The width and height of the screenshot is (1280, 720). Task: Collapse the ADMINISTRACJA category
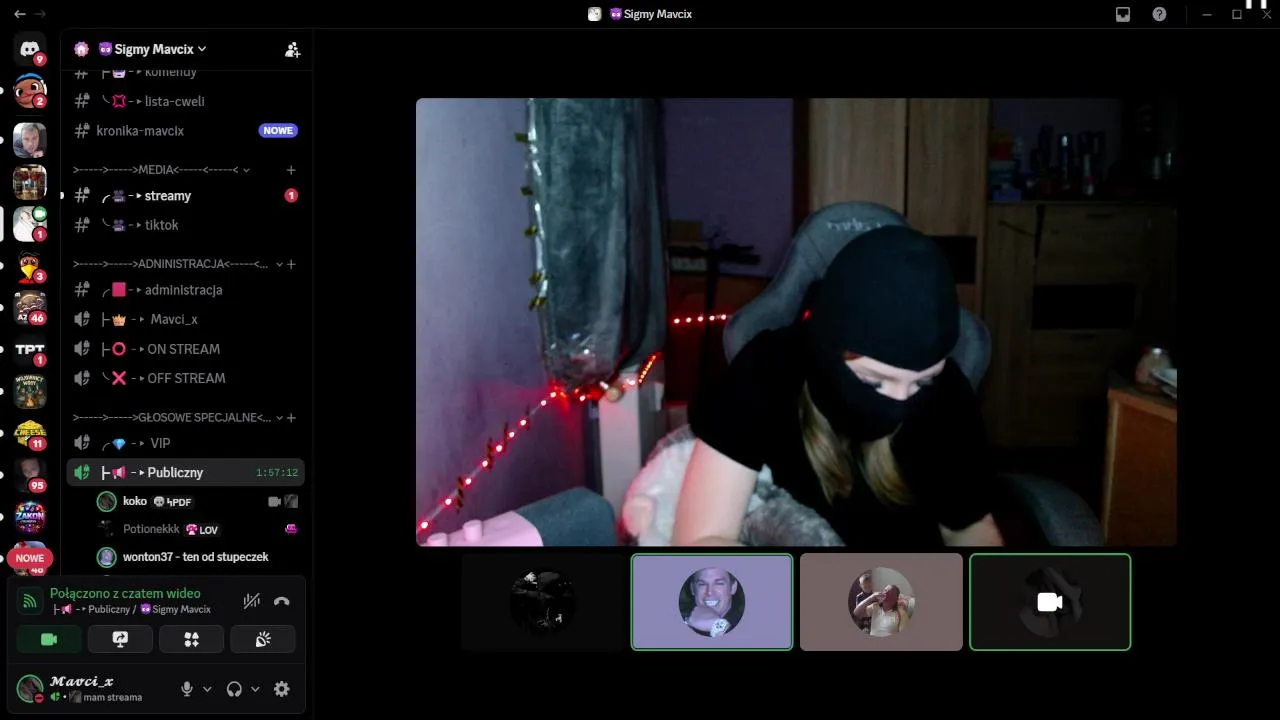(x=177, y=264)
